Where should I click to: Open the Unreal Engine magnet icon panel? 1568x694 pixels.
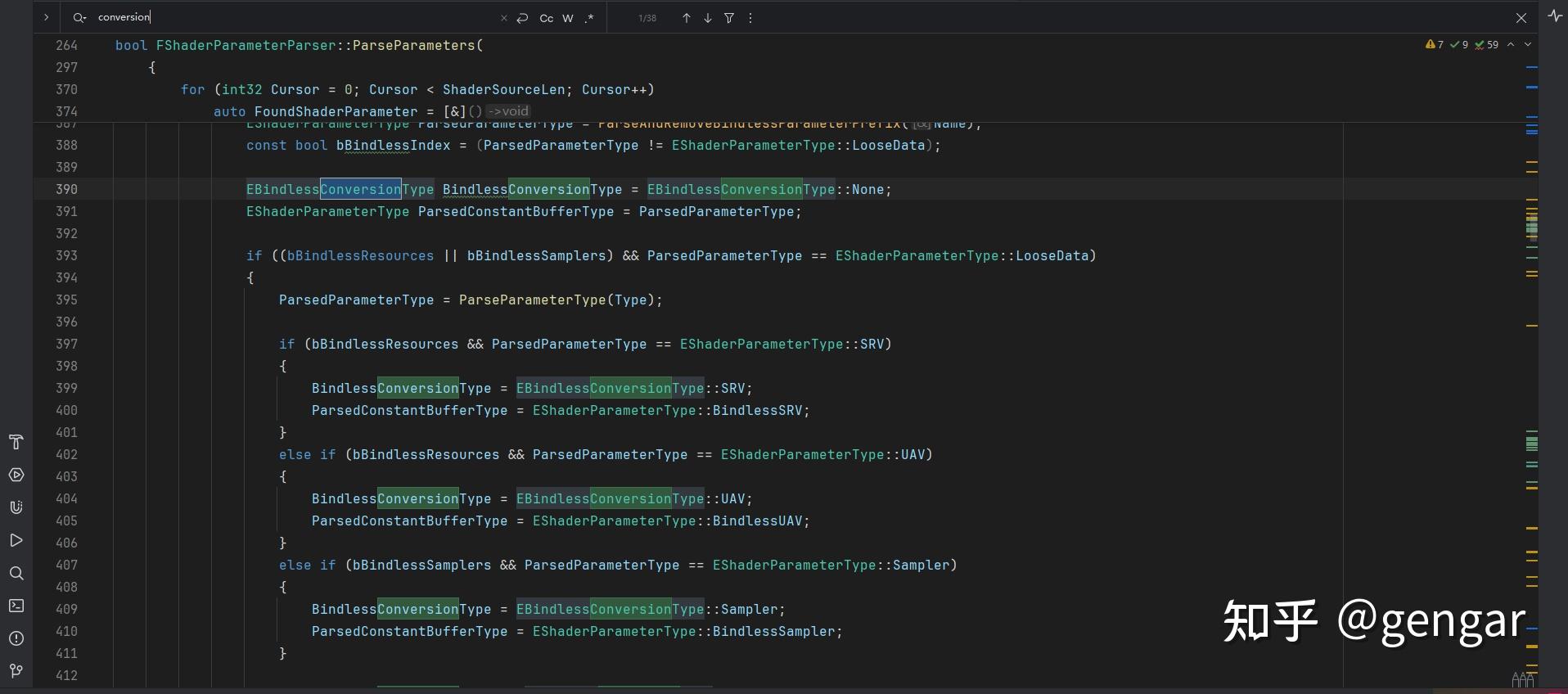(x=16, y=507)
